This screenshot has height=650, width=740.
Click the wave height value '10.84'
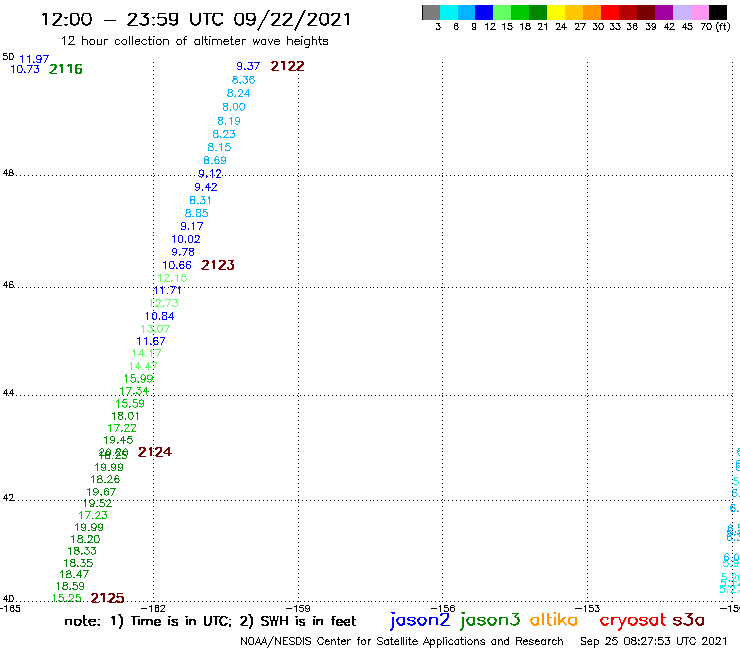pyautogui.click(x=160, y=316)
